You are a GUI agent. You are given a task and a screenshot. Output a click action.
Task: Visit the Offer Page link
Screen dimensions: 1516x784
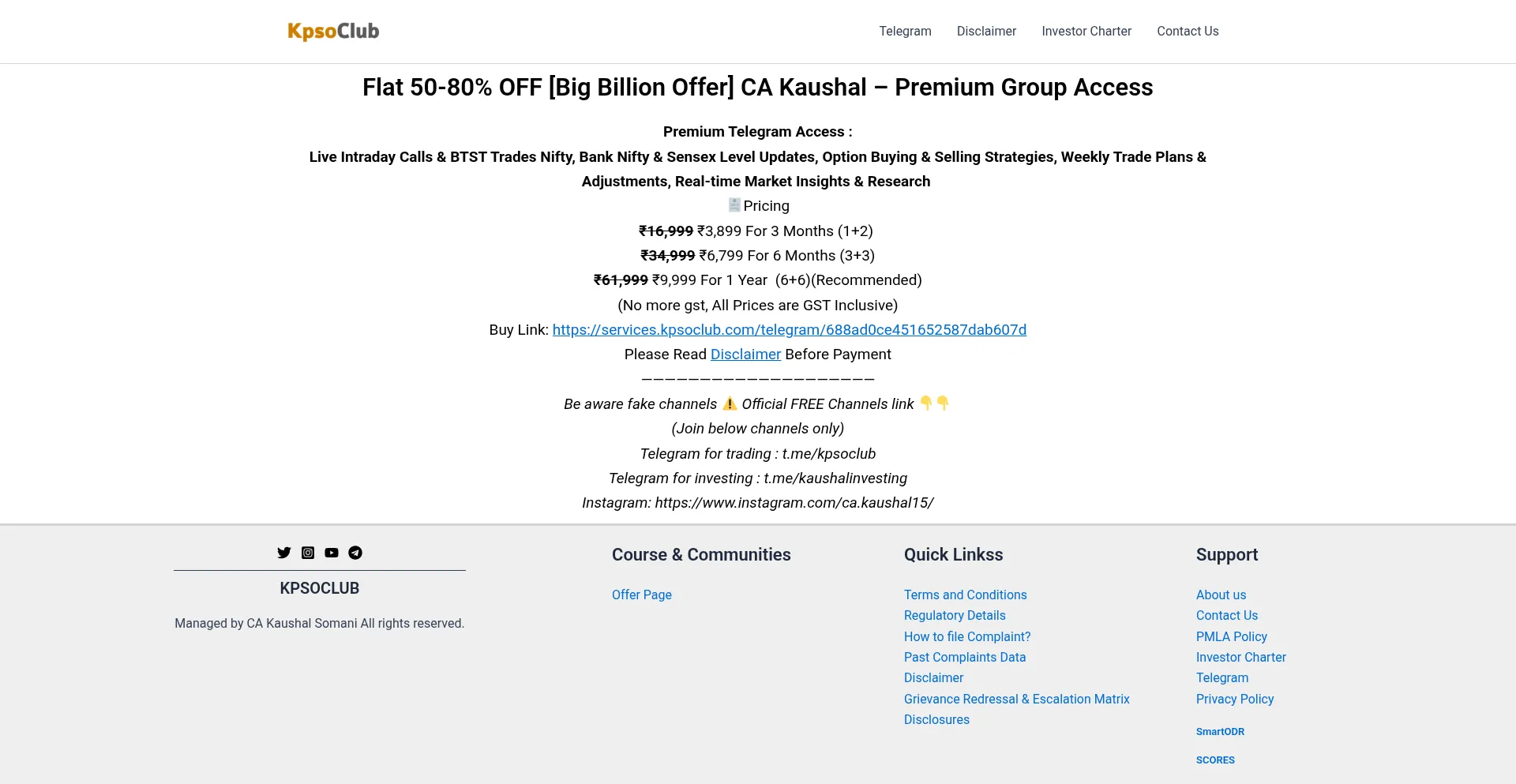642,595
